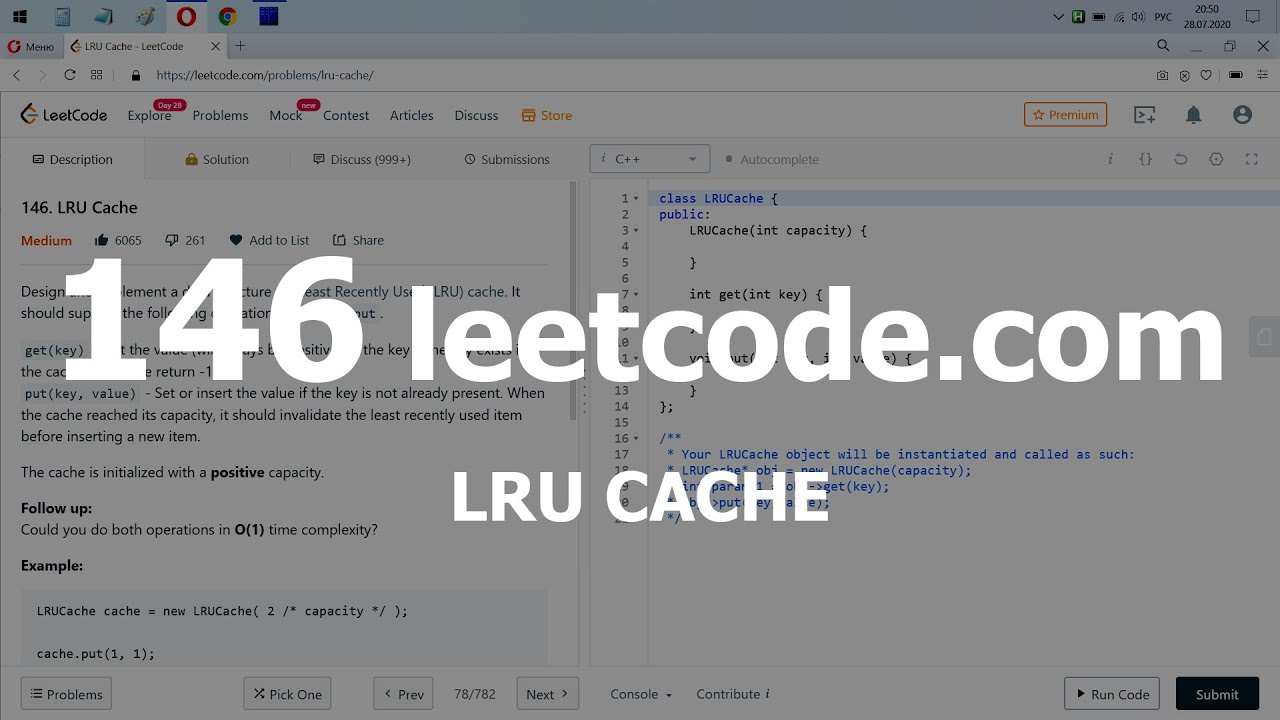The height and width of the screenshot is (720, 1280).
Task: Visit the LeetCode Store
Action: 547,116
